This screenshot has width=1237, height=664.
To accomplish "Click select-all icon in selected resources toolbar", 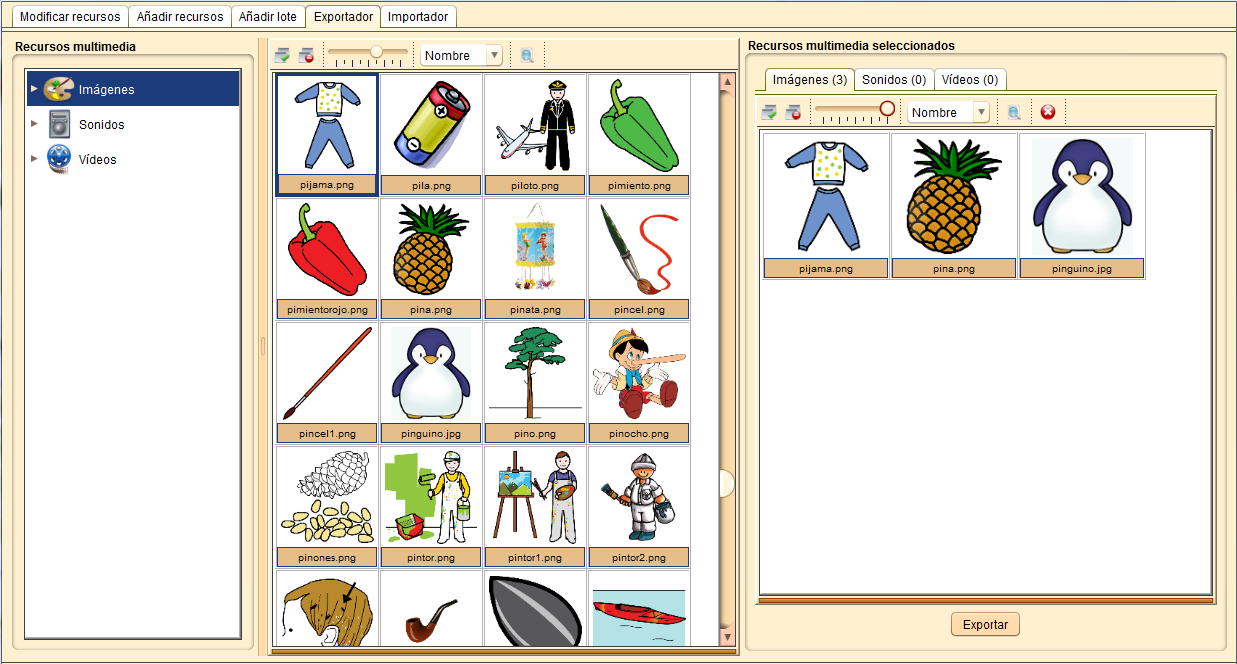I will [x=769, y=113].
